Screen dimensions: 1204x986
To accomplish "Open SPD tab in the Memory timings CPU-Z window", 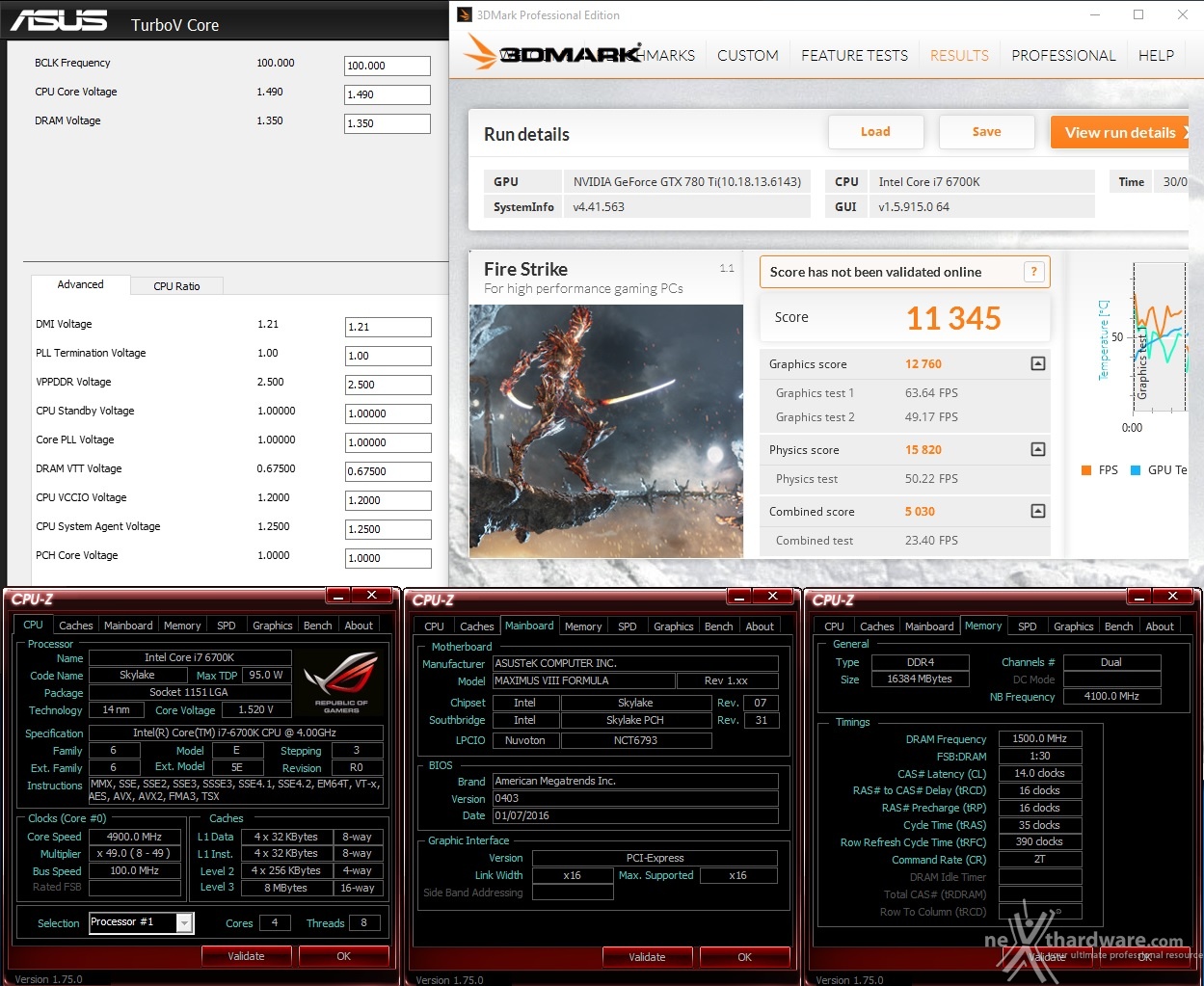I will pos(1028,626).
